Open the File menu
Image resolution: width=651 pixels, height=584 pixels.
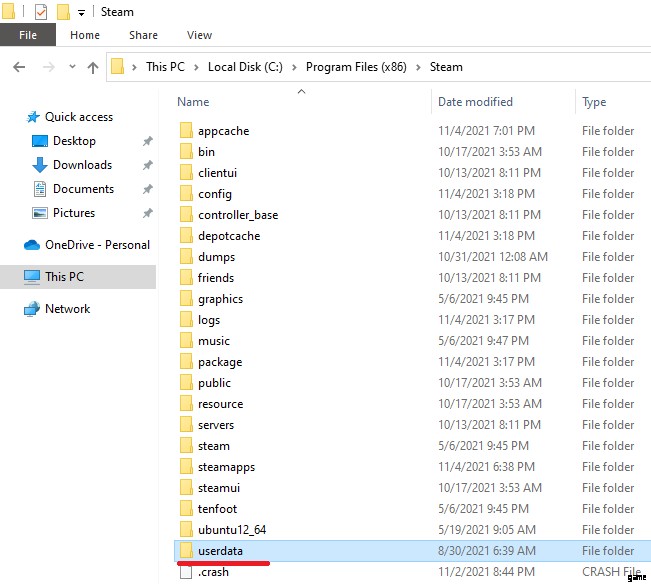pyautogui.click(x=28, y=35)
